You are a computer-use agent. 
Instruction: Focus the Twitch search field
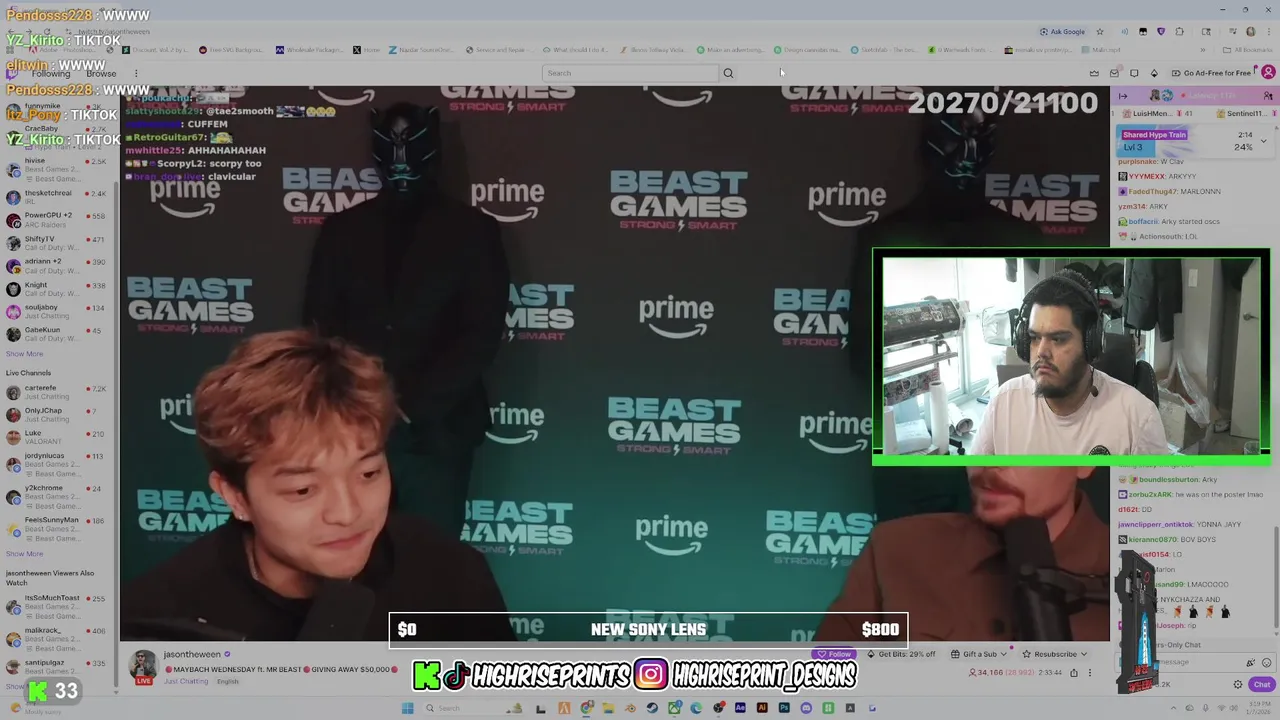coord(630,73)
